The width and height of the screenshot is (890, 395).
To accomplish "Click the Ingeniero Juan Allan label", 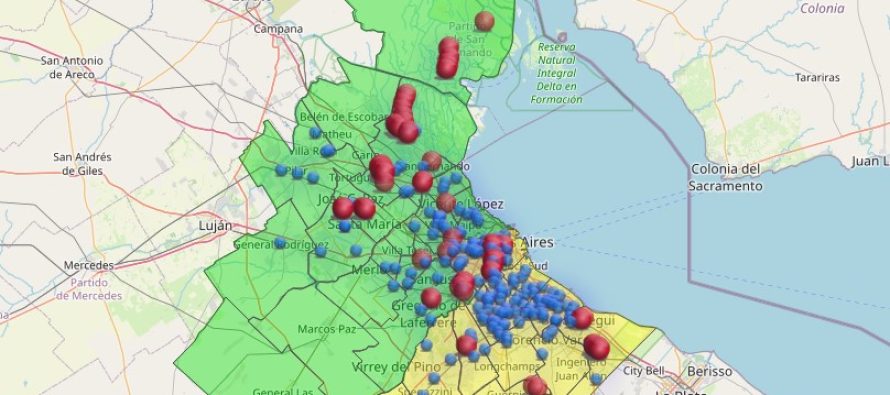I will pyautogui.click(x=580, y=368).
